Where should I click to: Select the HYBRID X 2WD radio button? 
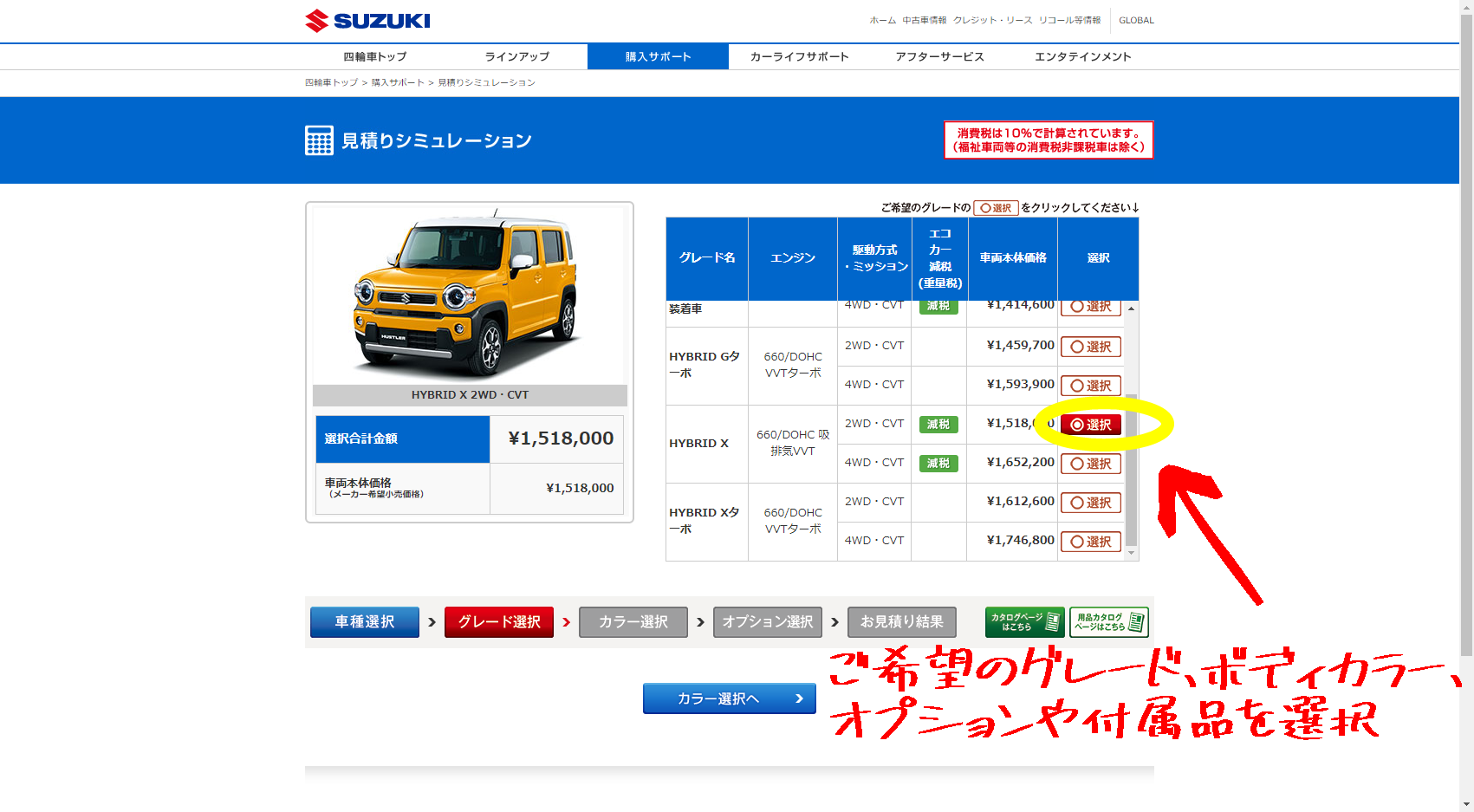1091,425
